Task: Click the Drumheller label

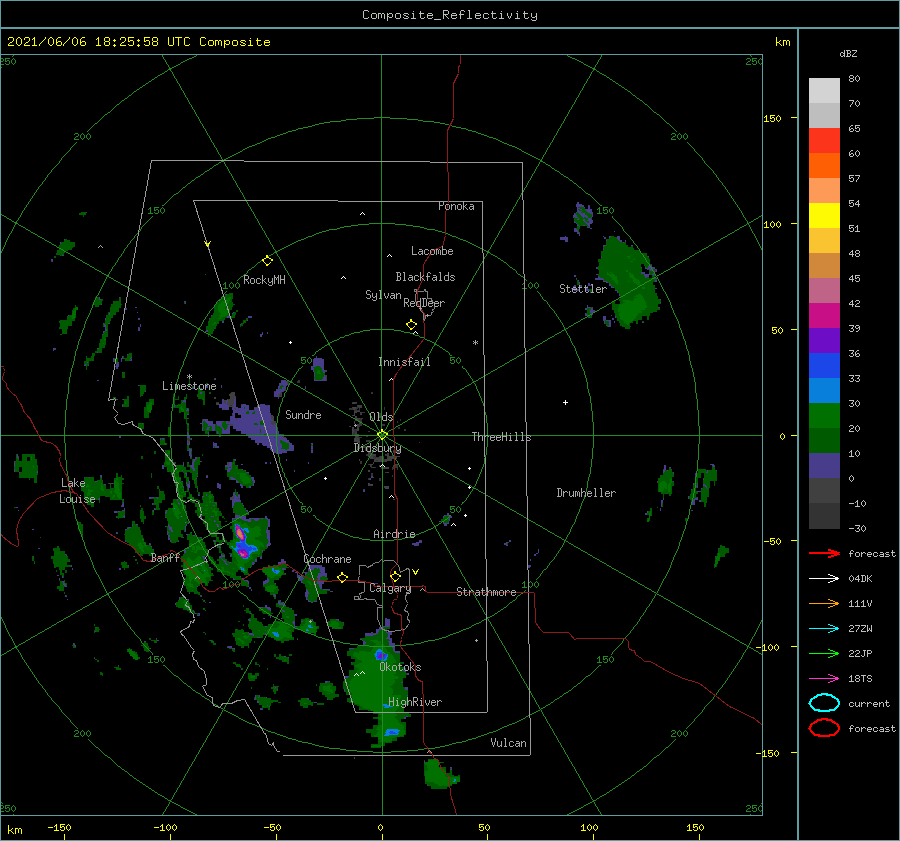Action: (586, 493)
